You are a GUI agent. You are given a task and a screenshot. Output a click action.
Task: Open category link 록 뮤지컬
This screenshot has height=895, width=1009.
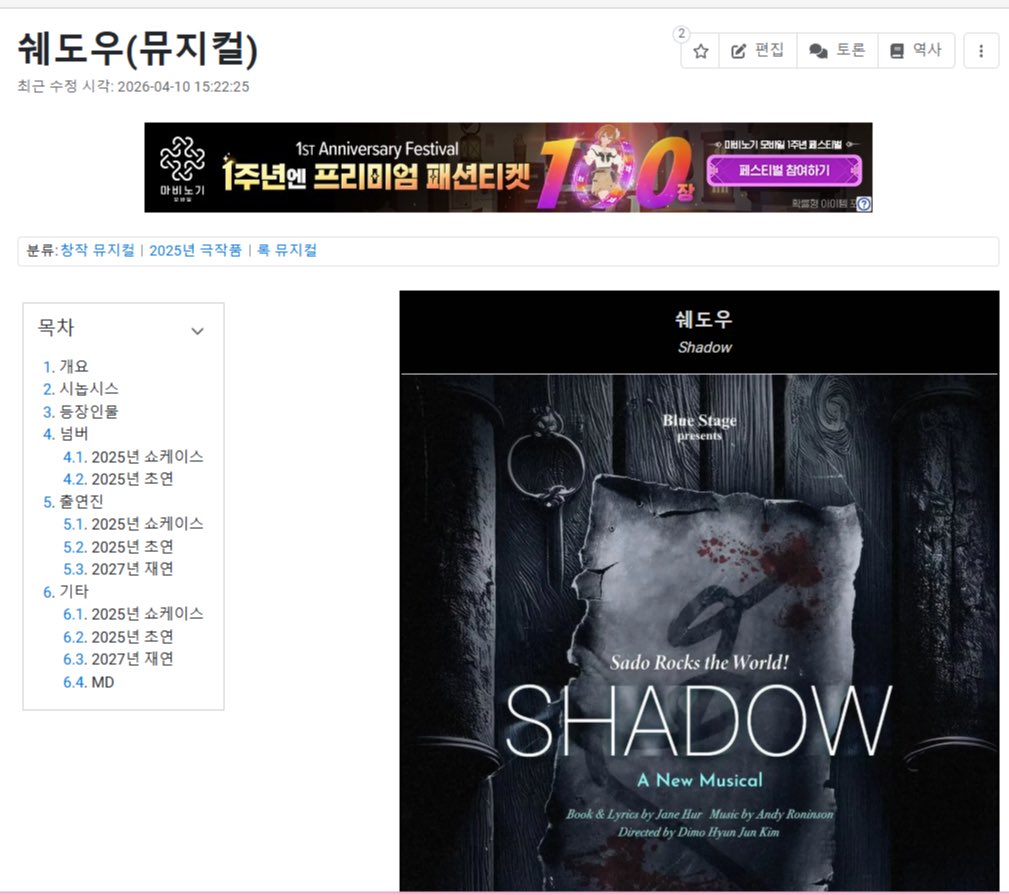287,250
